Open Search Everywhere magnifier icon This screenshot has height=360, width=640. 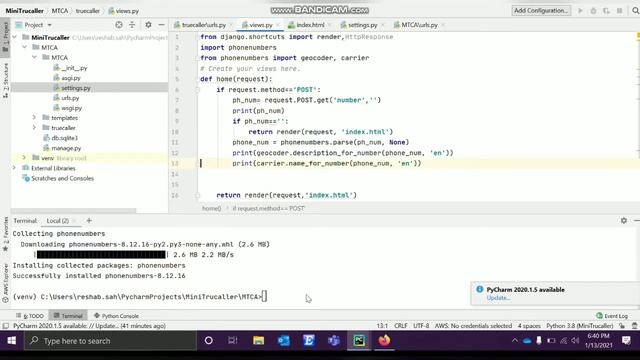tap(635, 11)
